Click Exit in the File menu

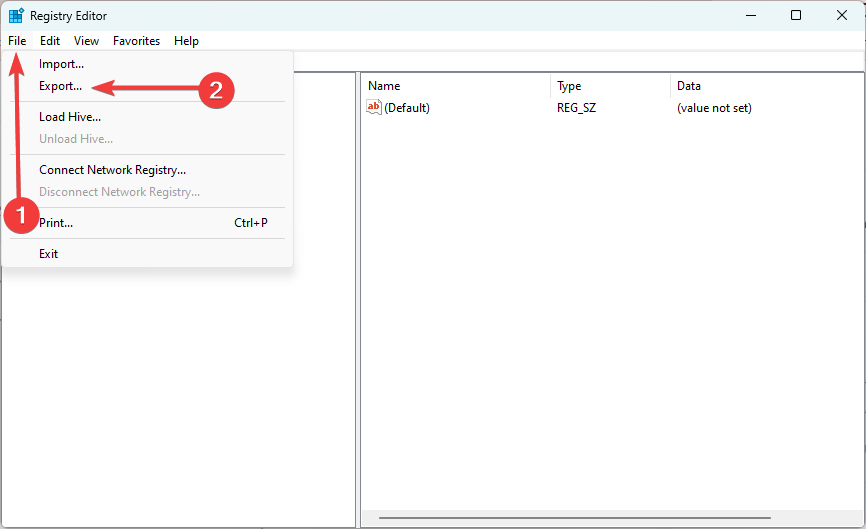click(x=48, y=254)
